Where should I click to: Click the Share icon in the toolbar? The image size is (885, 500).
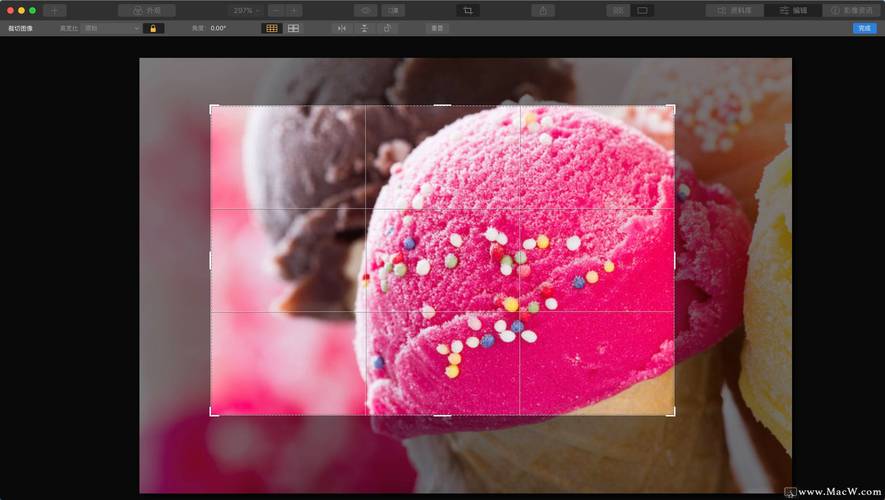point(543,10)
